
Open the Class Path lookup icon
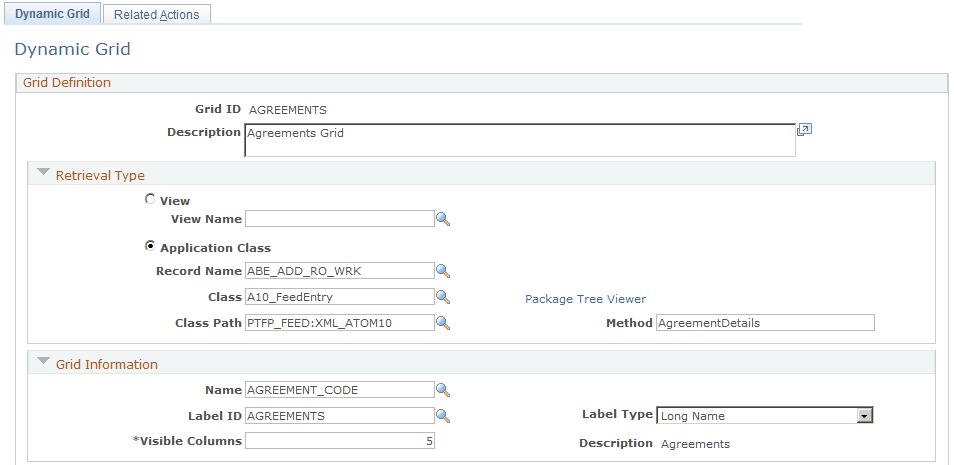443,323
